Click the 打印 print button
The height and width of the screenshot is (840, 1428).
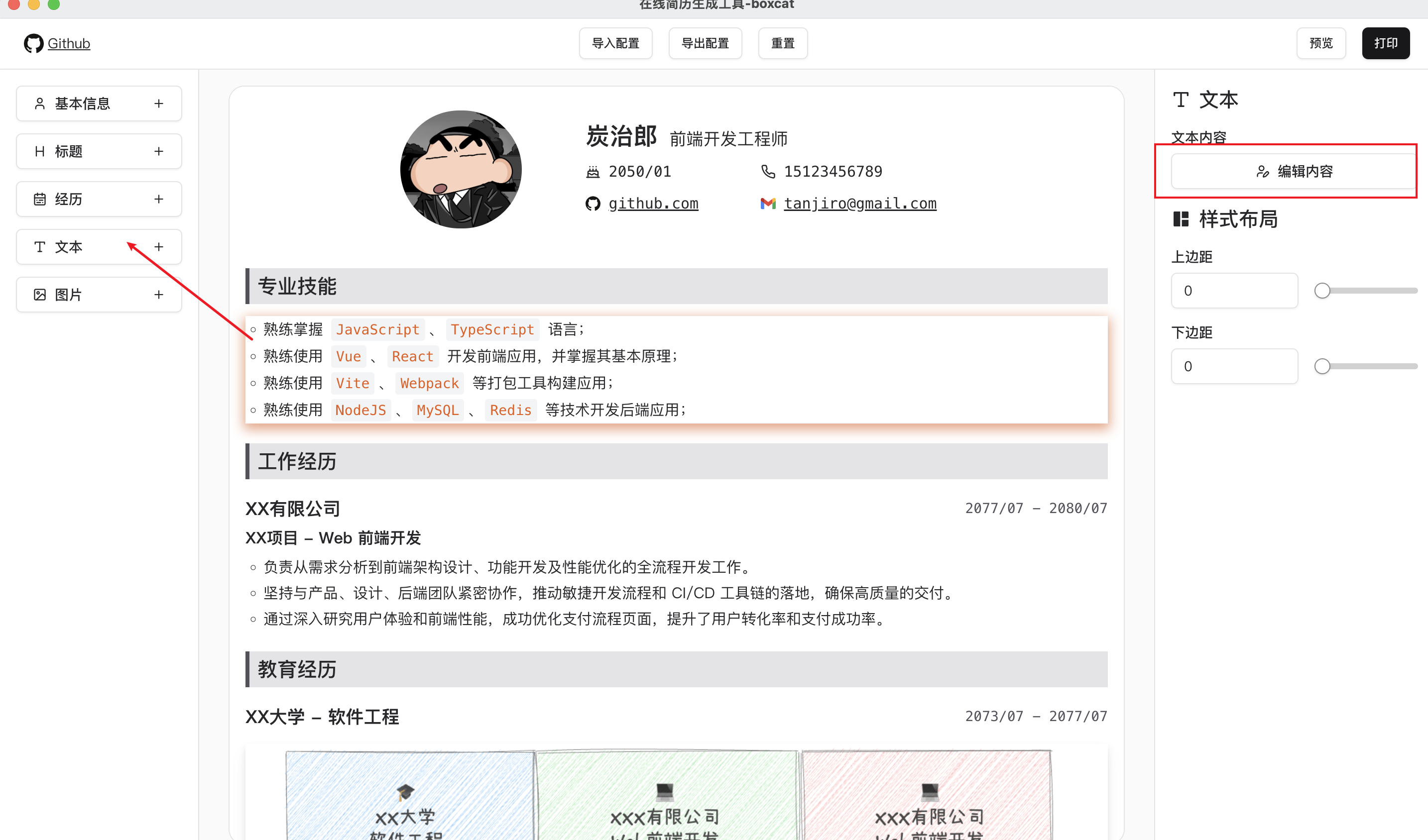[x=1386, y=43]
